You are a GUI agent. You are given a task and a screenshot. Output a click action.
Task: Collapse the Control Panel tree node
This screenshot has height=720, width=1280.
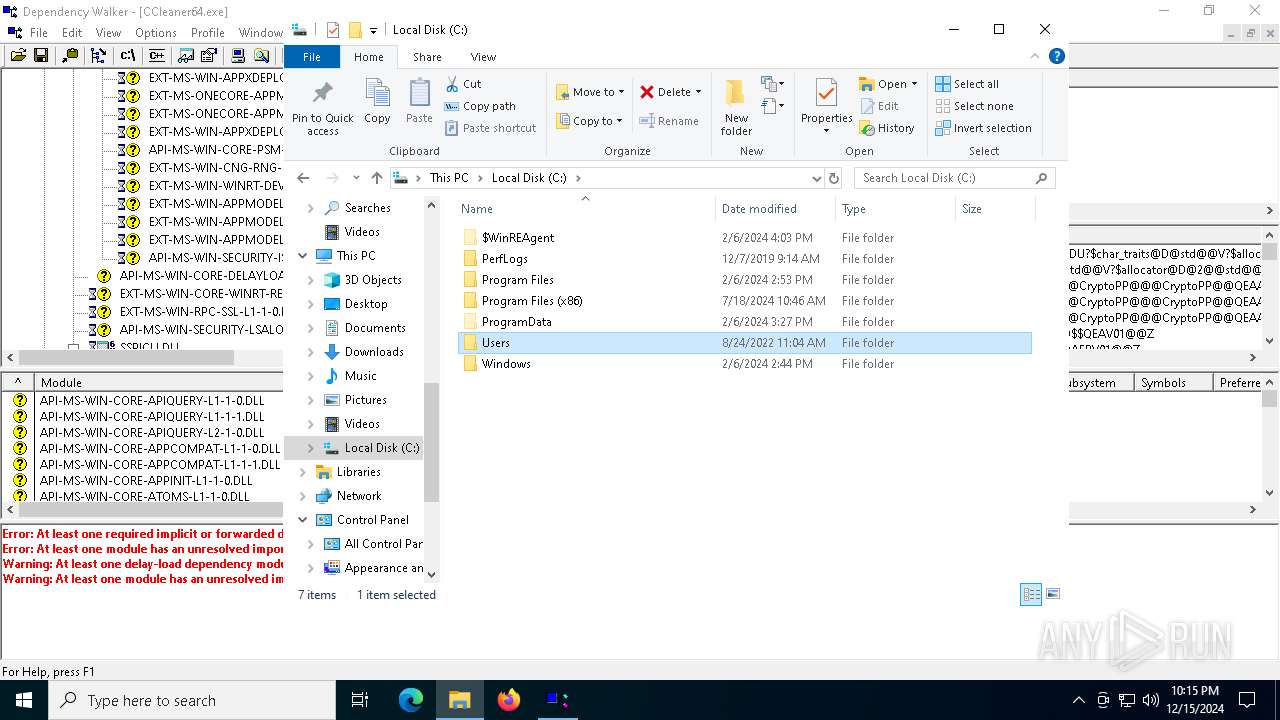(303, 520)
